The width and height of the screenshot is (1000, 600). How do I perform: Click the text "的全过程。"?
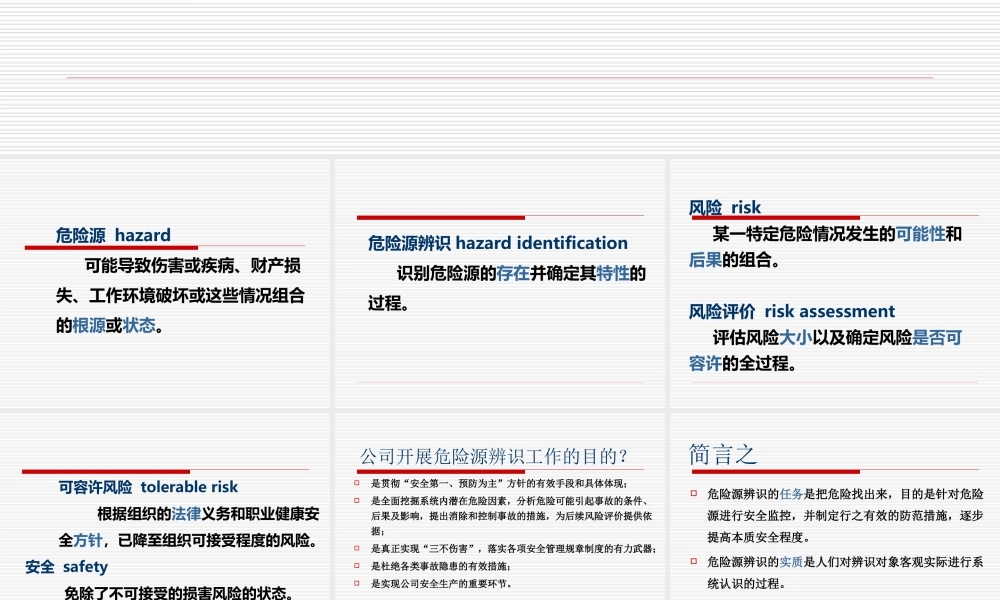pos(760,363)
